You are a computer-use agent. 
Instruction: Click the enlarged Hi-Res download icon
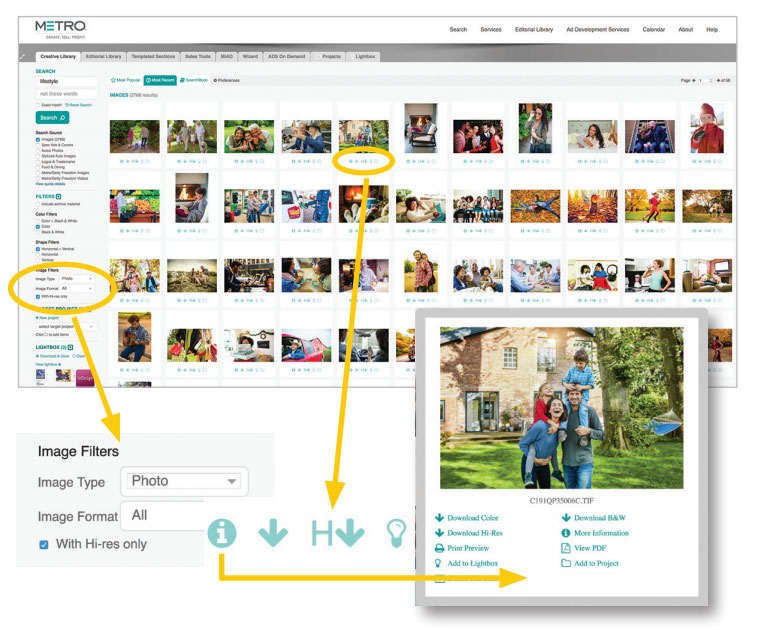337,533
